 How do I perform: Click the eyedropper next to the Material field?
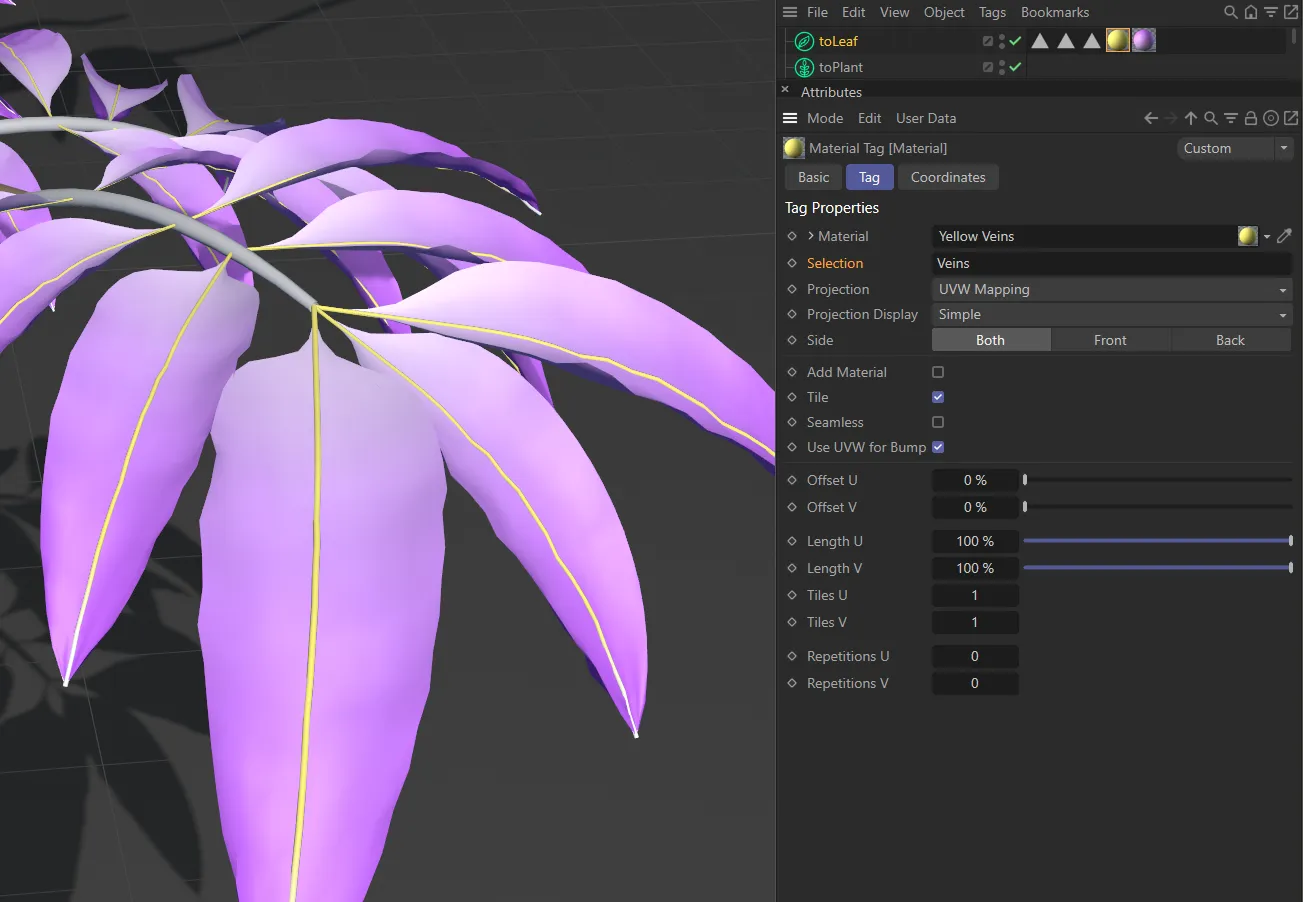point(1285,236)
